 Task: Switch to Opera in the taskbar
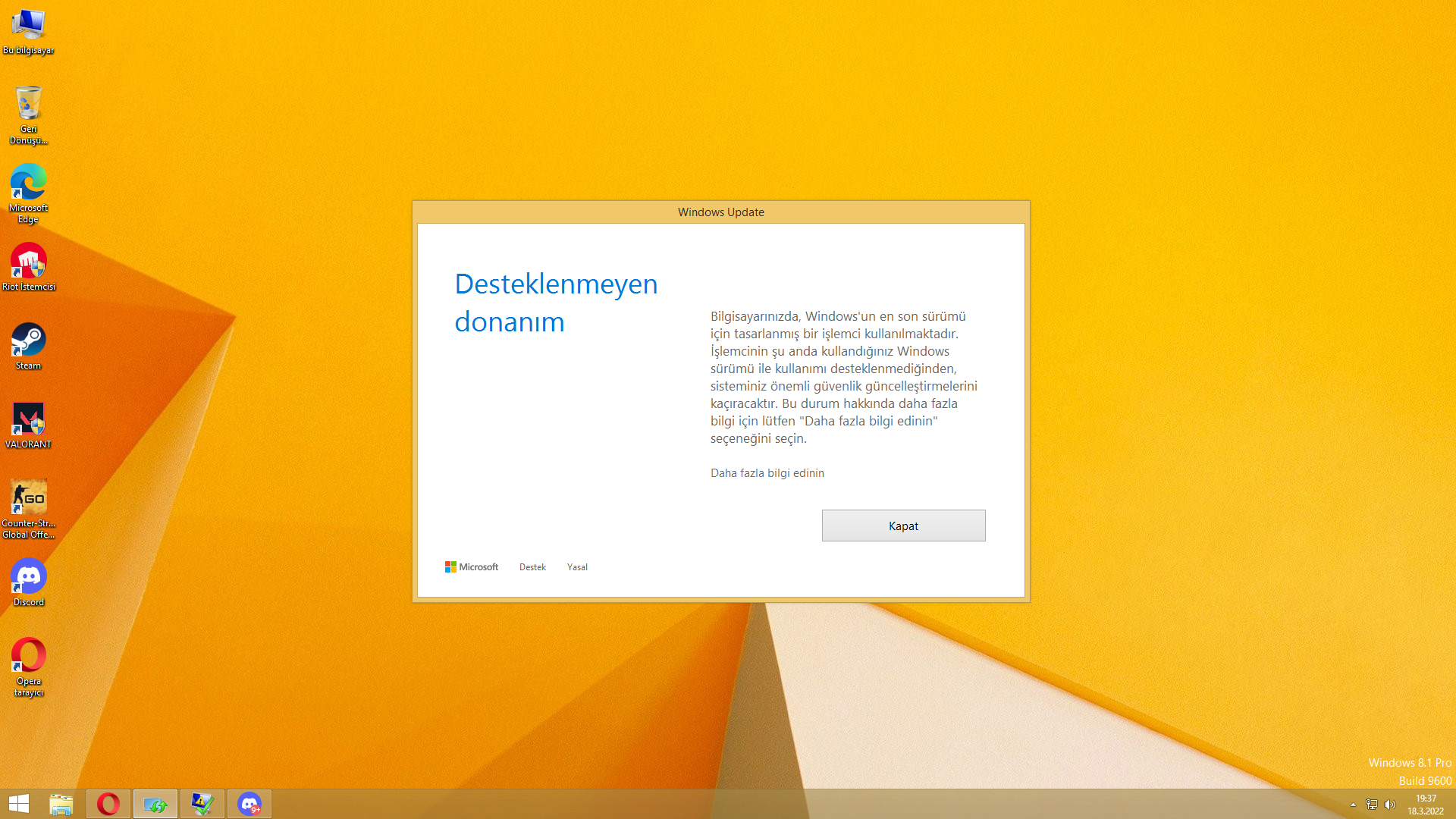[108, 804]
